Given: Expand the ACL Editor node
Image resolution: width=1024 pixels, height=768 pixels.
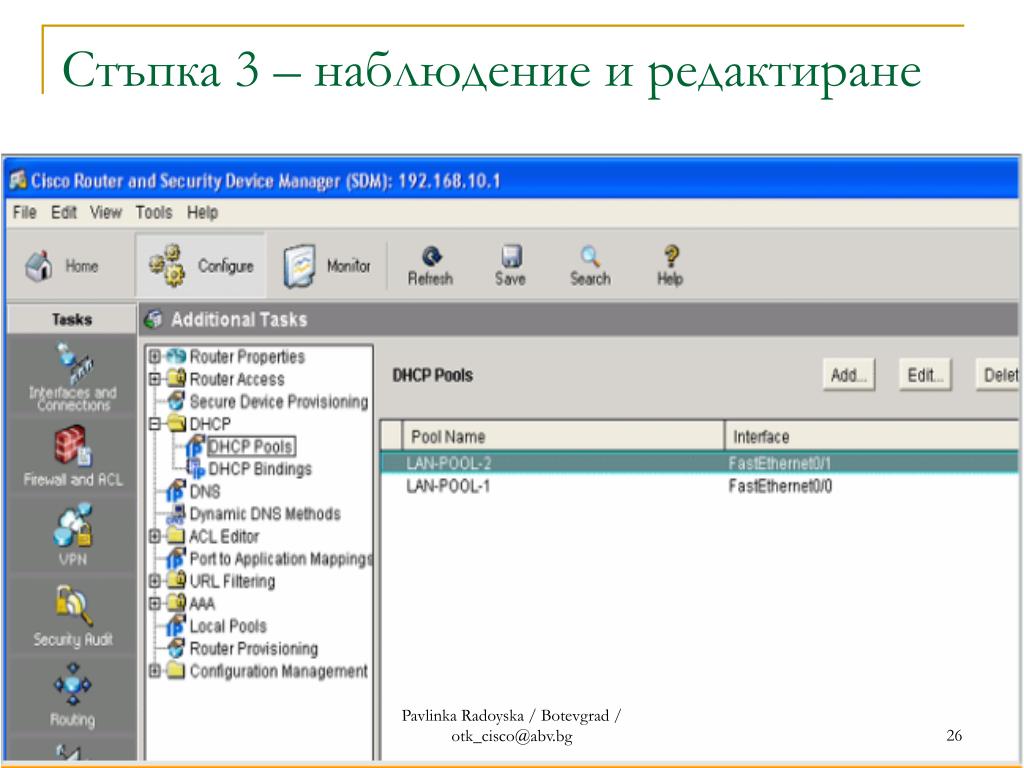Looking at the screenshot, I should [155, 536].
